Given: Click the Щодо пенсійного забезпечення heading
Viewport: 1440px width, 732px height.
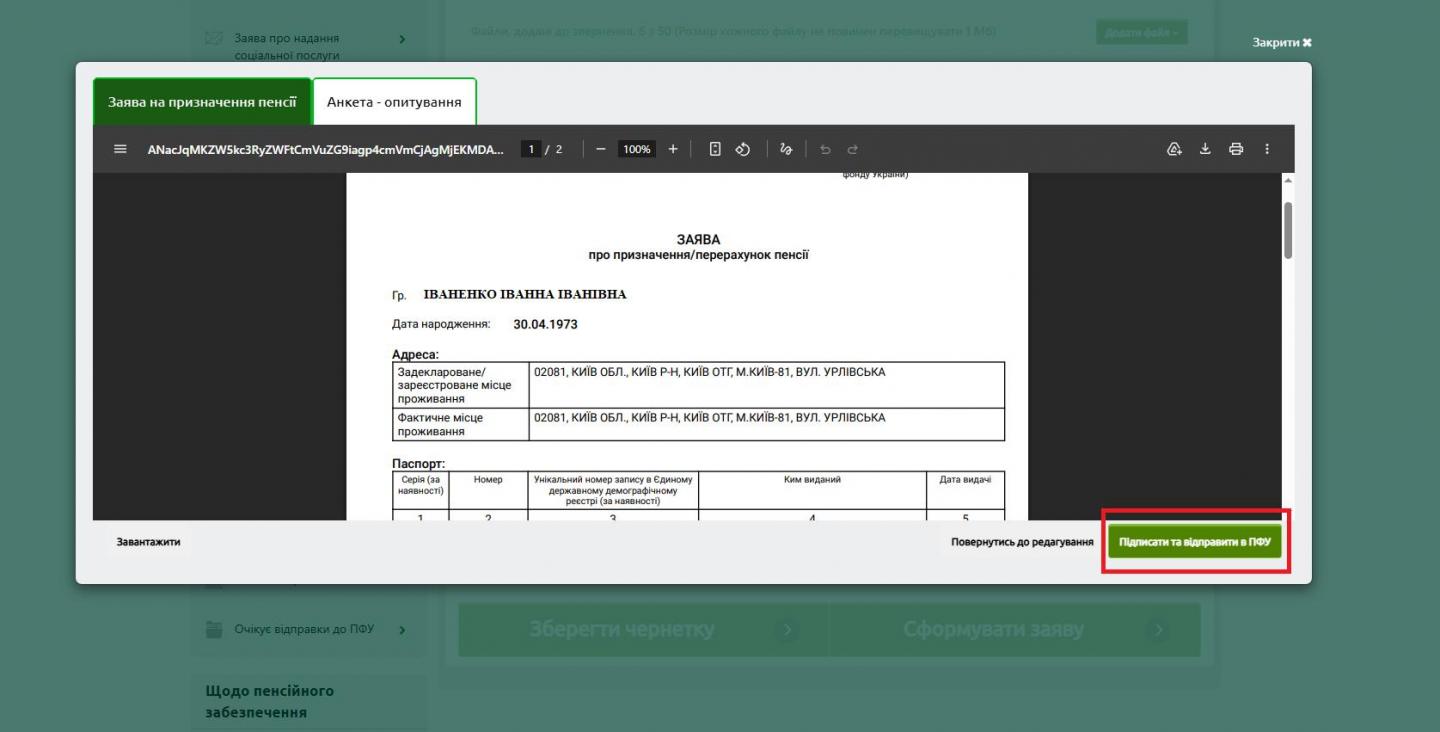Looking at the screenshot, I should (x=270, y=701).
